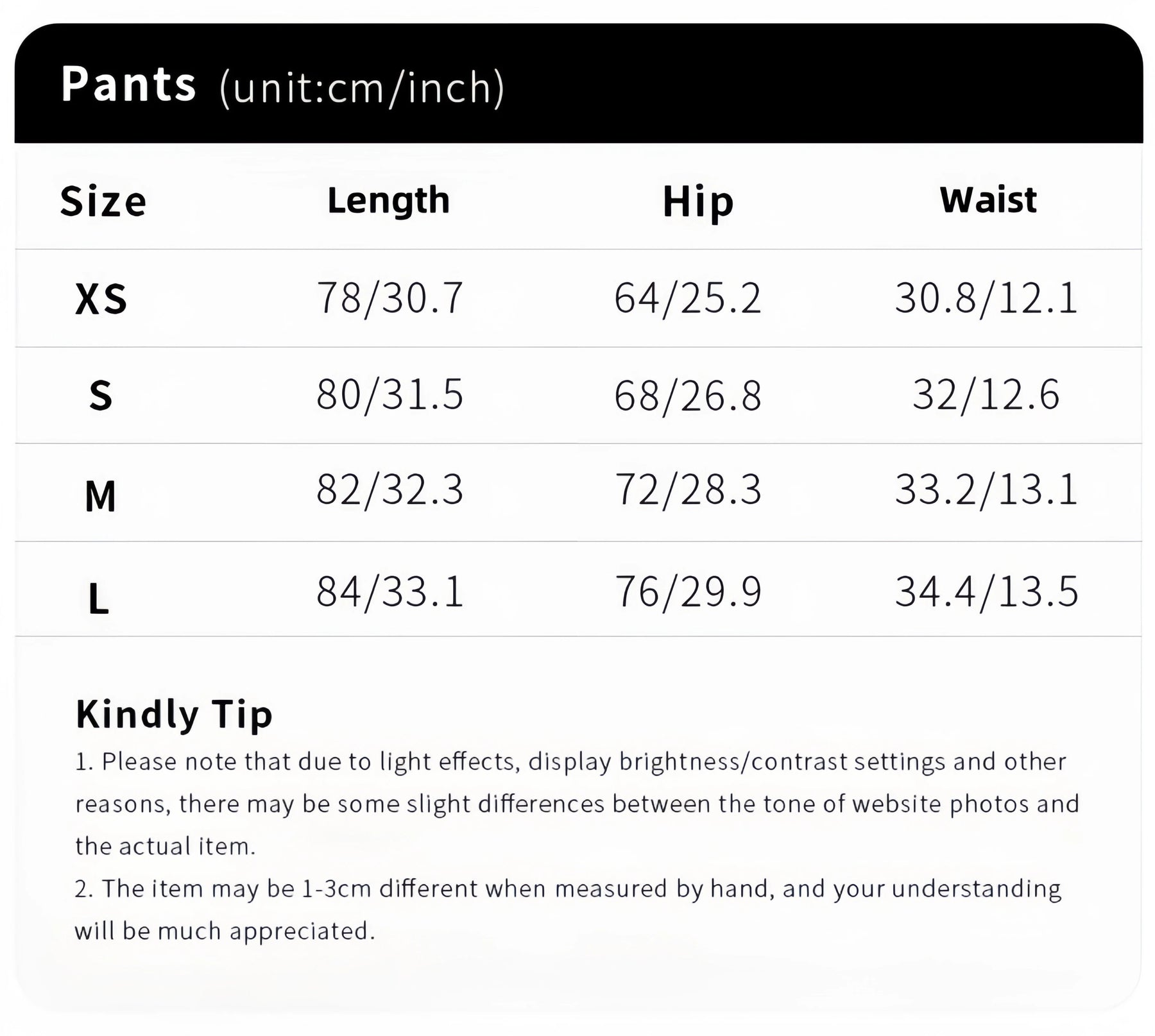Click the L size row label
Viewport: 1155px width, 1036px height.
click(98, 599)
